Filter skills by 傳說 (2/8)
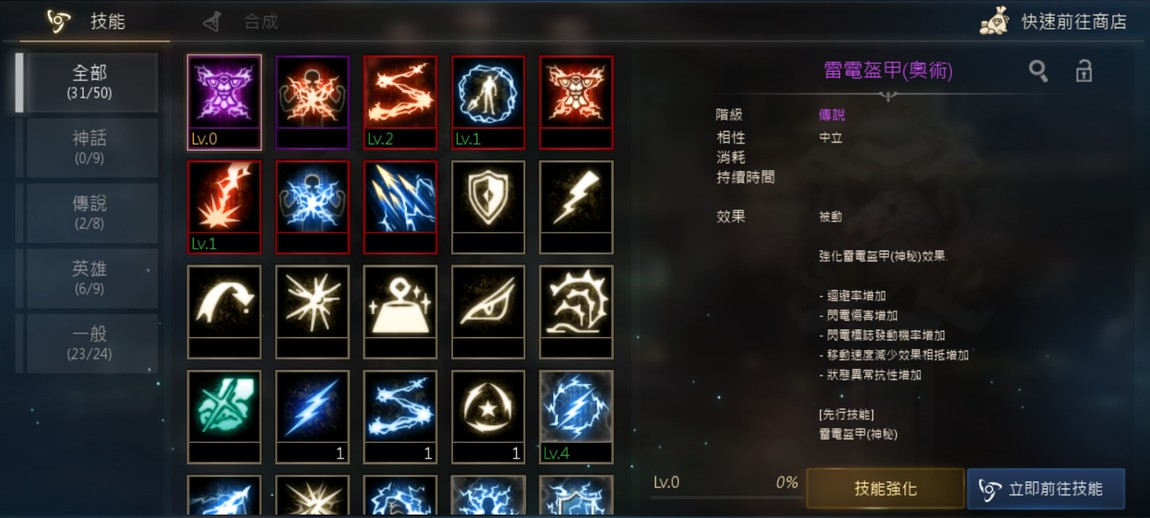Image resolution: width=1150 pixels, height=518 pixels. click(x=90, y=213)
